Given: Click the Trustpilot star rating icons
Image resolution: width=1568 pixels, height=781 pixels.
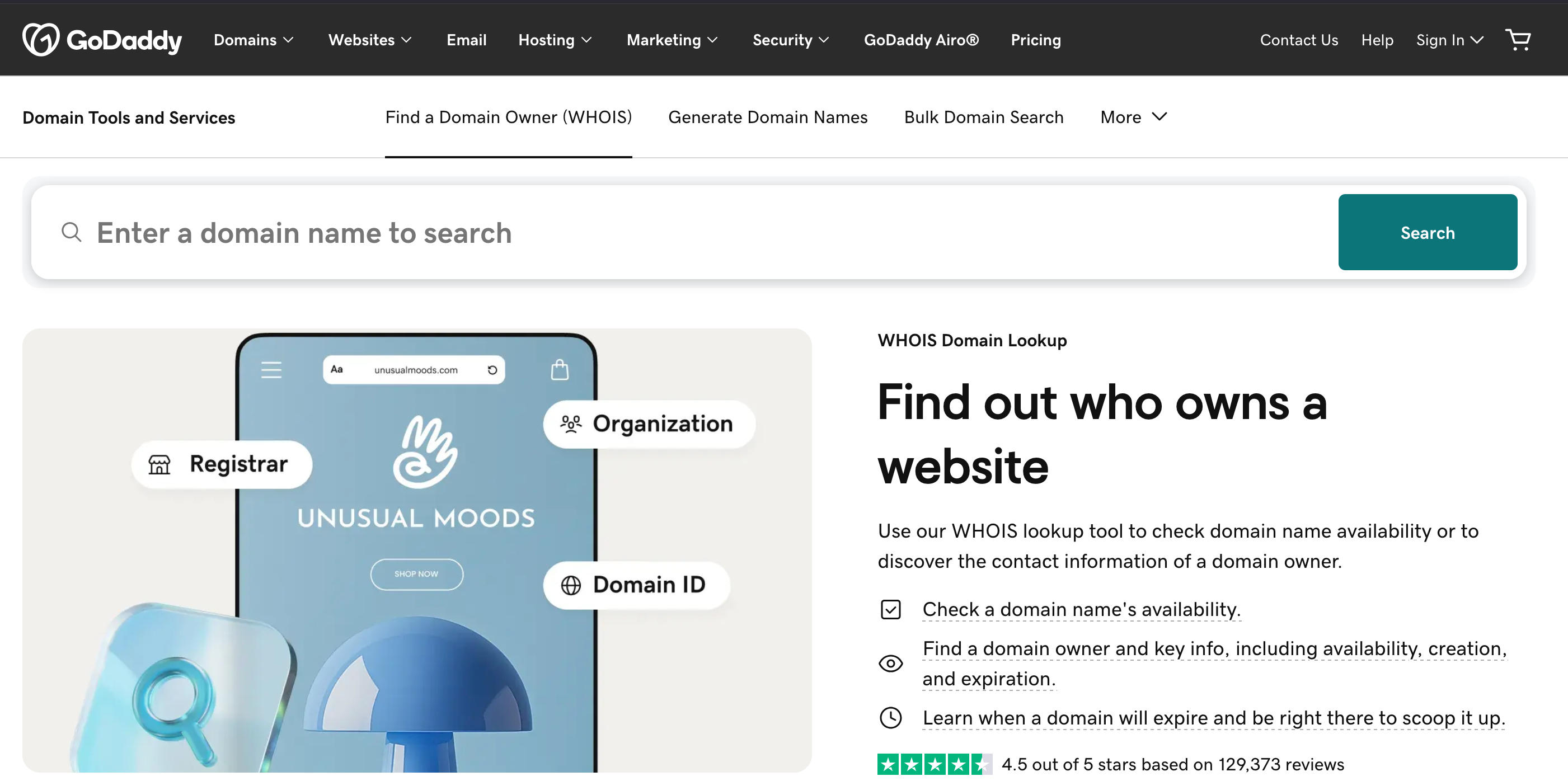Looking at the screenshot, I should pos(934,764).
